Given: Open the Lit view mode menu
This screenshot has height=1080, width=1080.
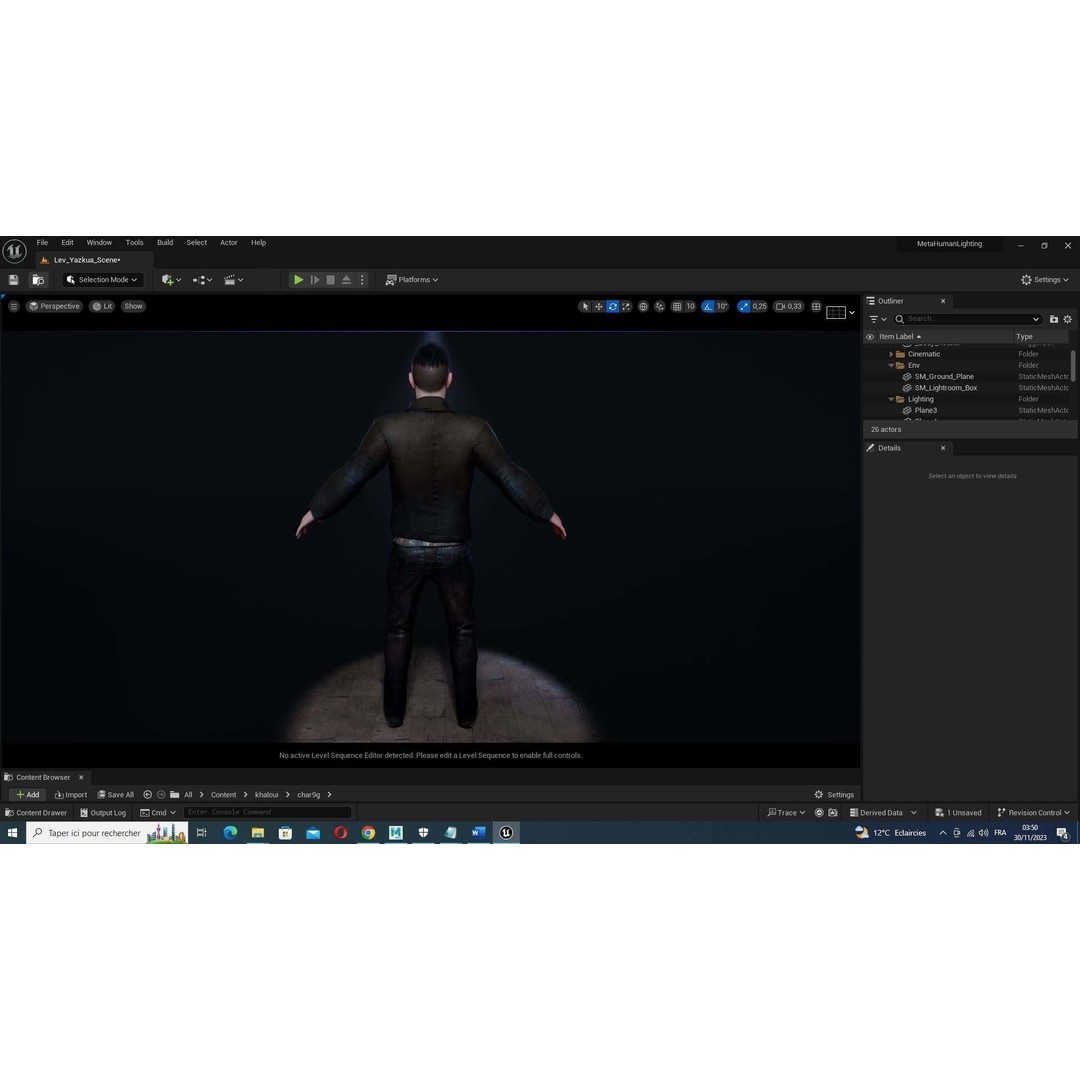Looking at the screenshot, I should 102,306.
